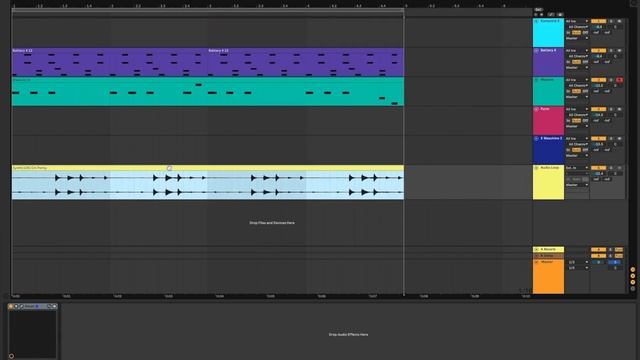Select the Komplete track volume field
The width and height of the screenshot is (640, 360).
598,27
